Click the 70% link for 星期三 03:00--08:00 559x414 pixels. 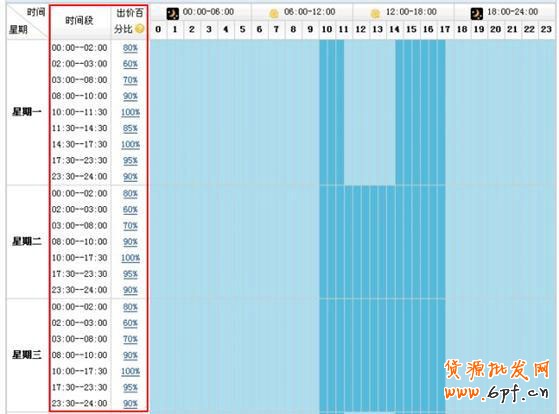tap(130, 339)
